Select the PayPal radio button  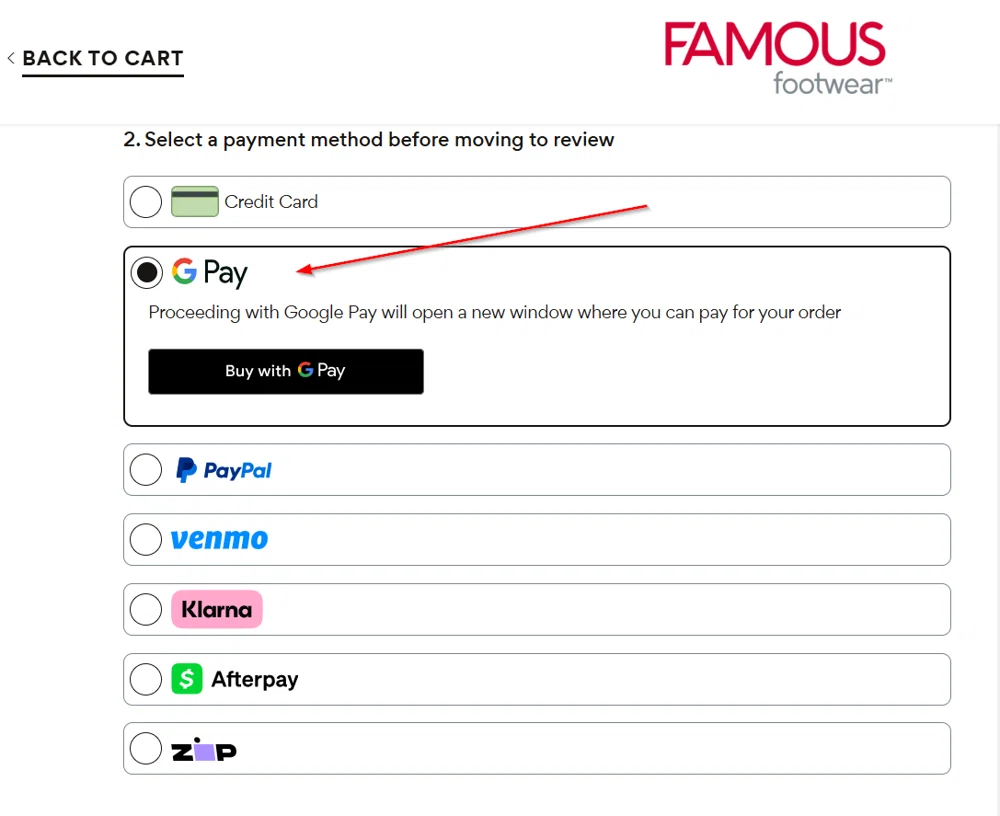tap(145, 469)
